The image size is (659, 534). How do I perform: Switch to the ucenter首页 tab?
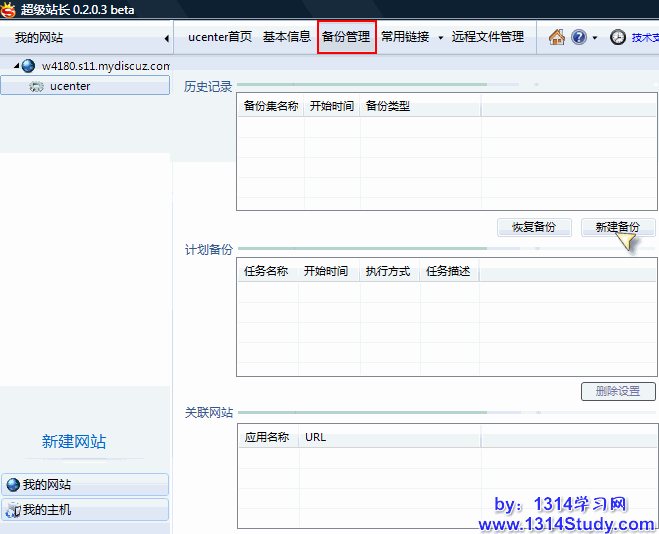[x=220, y=37]
